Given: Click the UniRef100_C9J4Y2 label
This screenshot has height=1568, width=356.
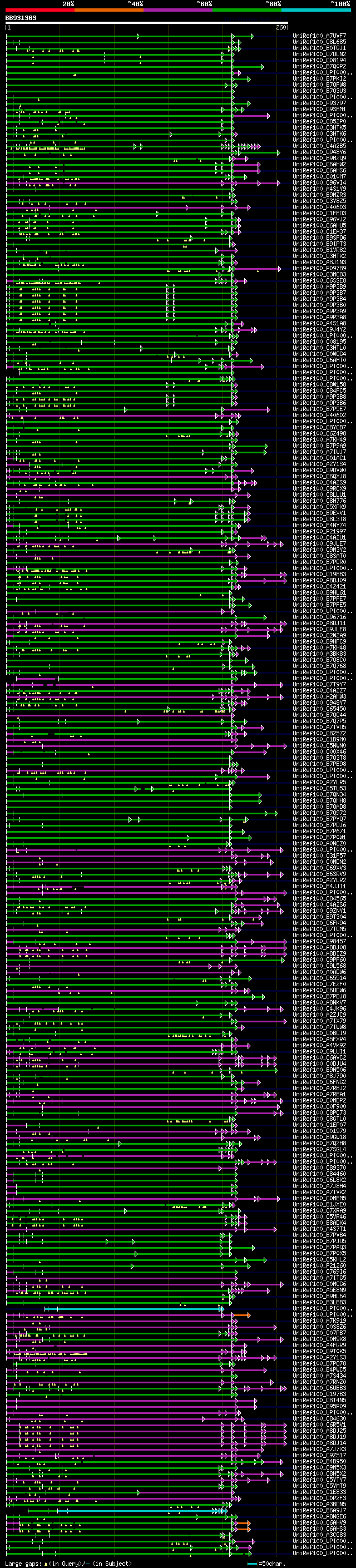Looking at the screenshot, I should click(x=319, y=329).
